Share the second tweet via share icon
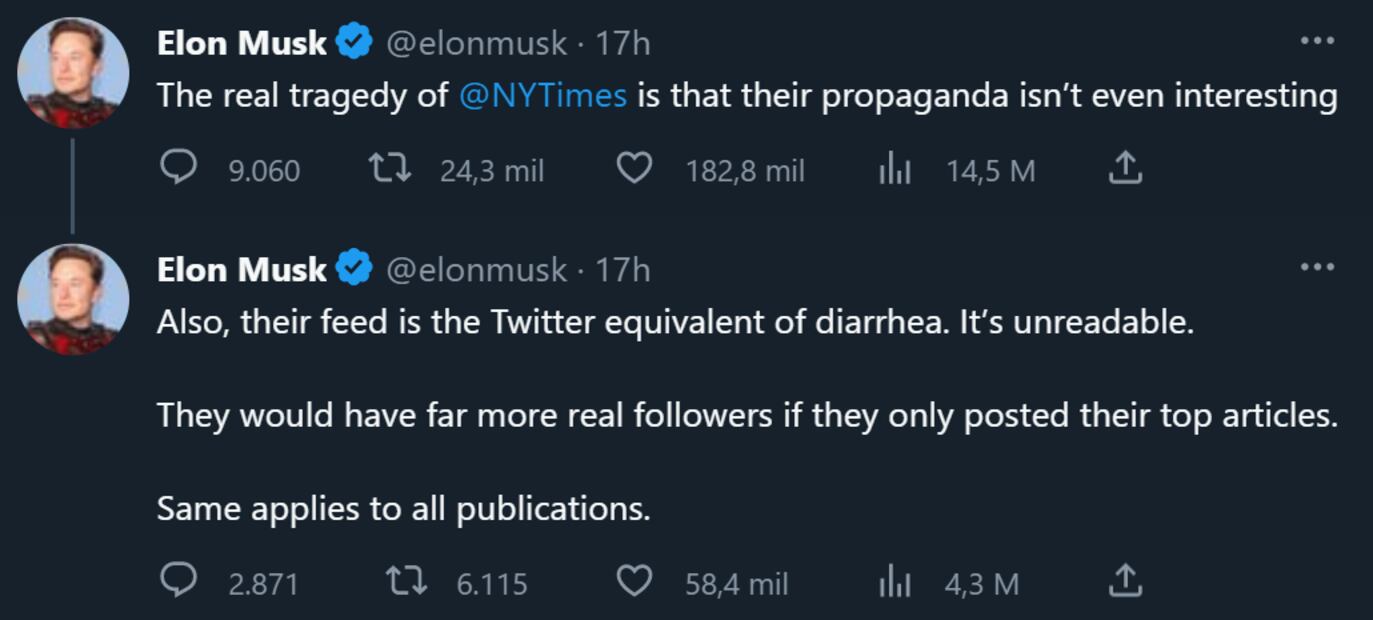This screenshot has width=1373, height=620. click(1125, 580)
